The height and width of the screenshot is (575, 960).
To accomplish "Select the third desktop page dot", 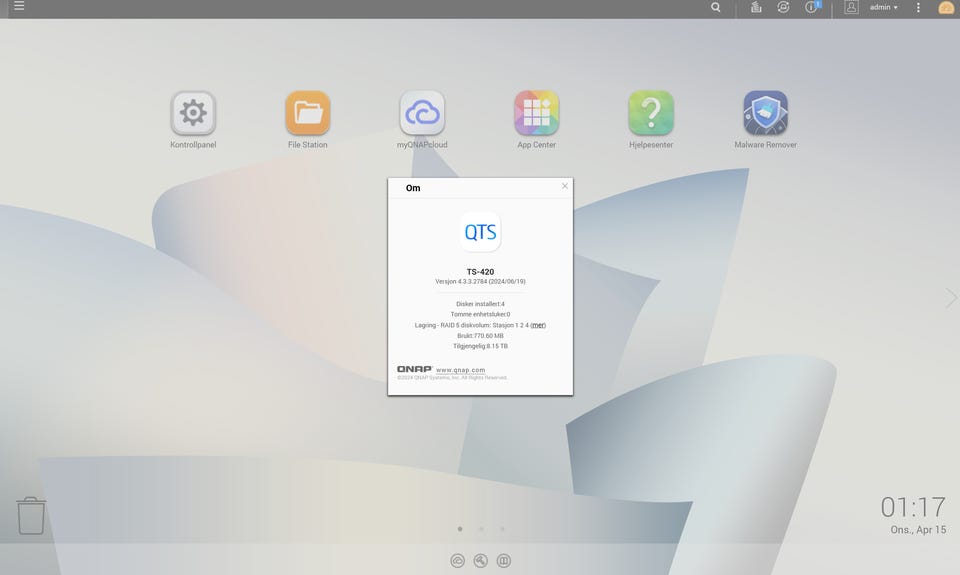I will [x=502, y=529].
